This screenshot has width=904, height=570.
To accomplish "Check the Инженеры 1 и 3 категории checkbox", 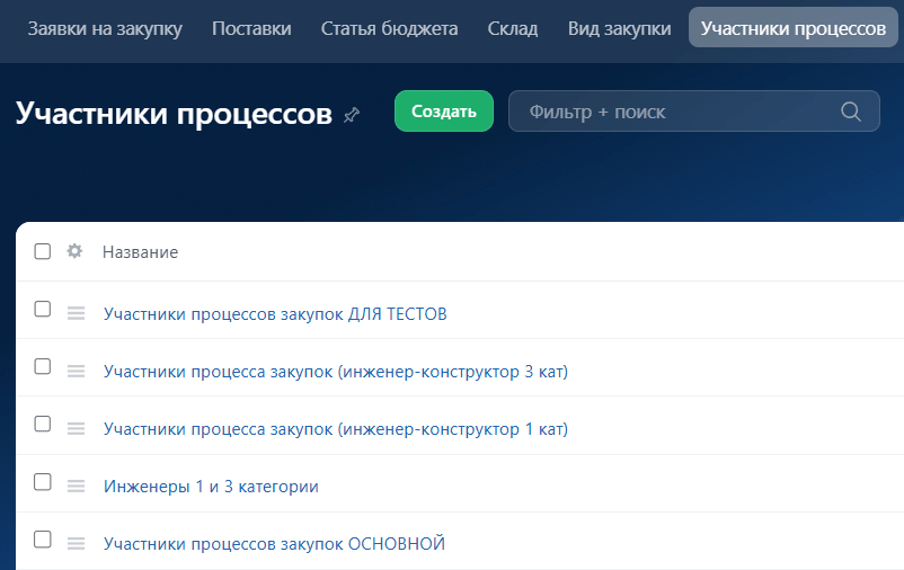I will pyautogui.click(x=42, y=482).
